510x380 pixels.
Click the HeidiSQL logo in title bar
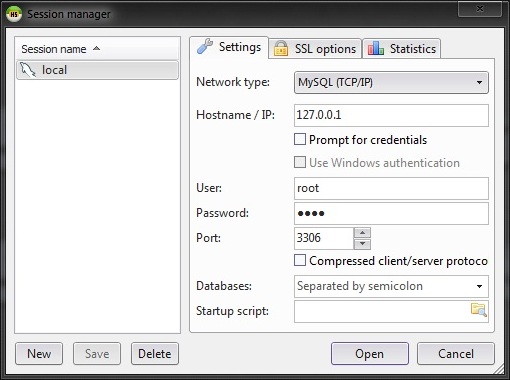click(14, 14)
